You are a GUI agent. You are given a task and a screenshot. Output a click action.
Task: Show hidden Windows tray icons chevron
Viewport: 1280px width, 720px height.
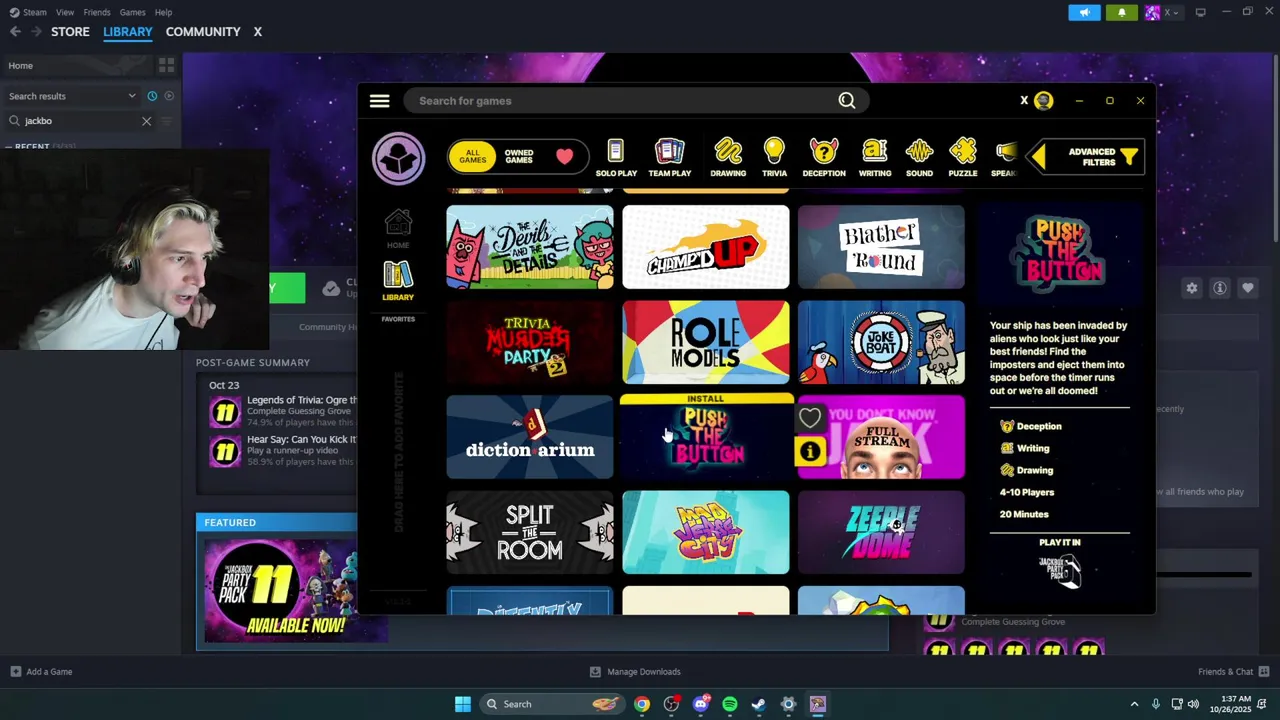[1134, 704]
